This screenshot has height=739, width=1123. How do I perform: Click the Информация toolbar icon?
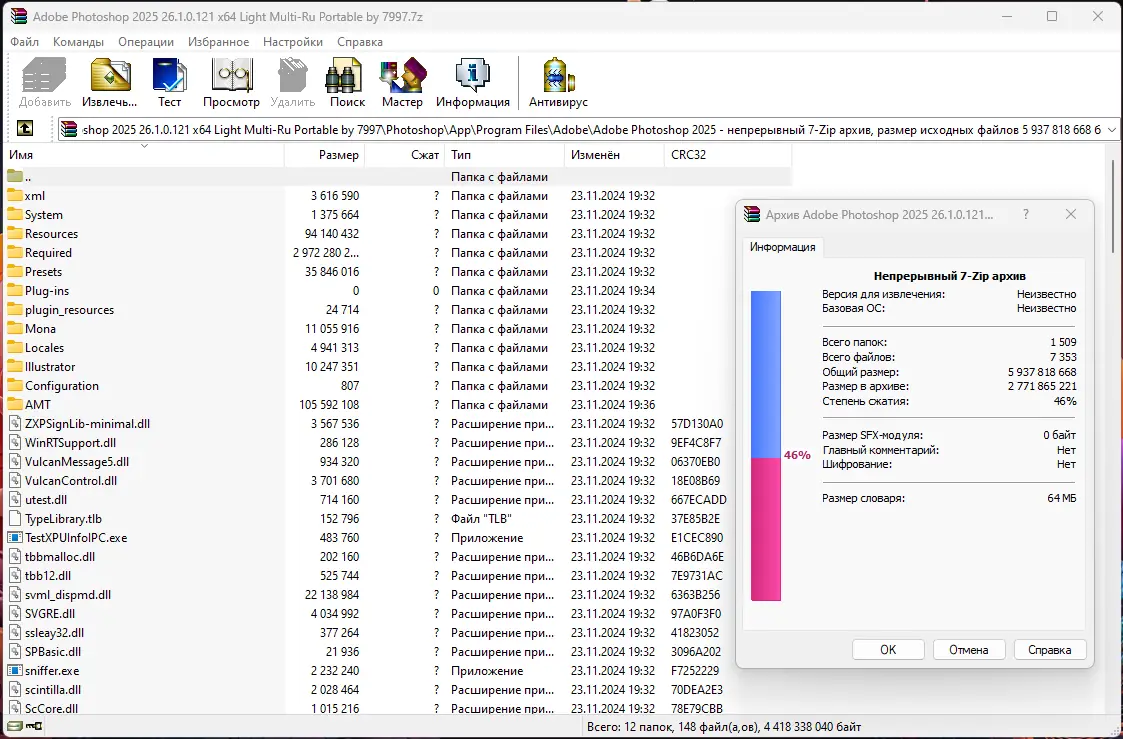[473, 75]
